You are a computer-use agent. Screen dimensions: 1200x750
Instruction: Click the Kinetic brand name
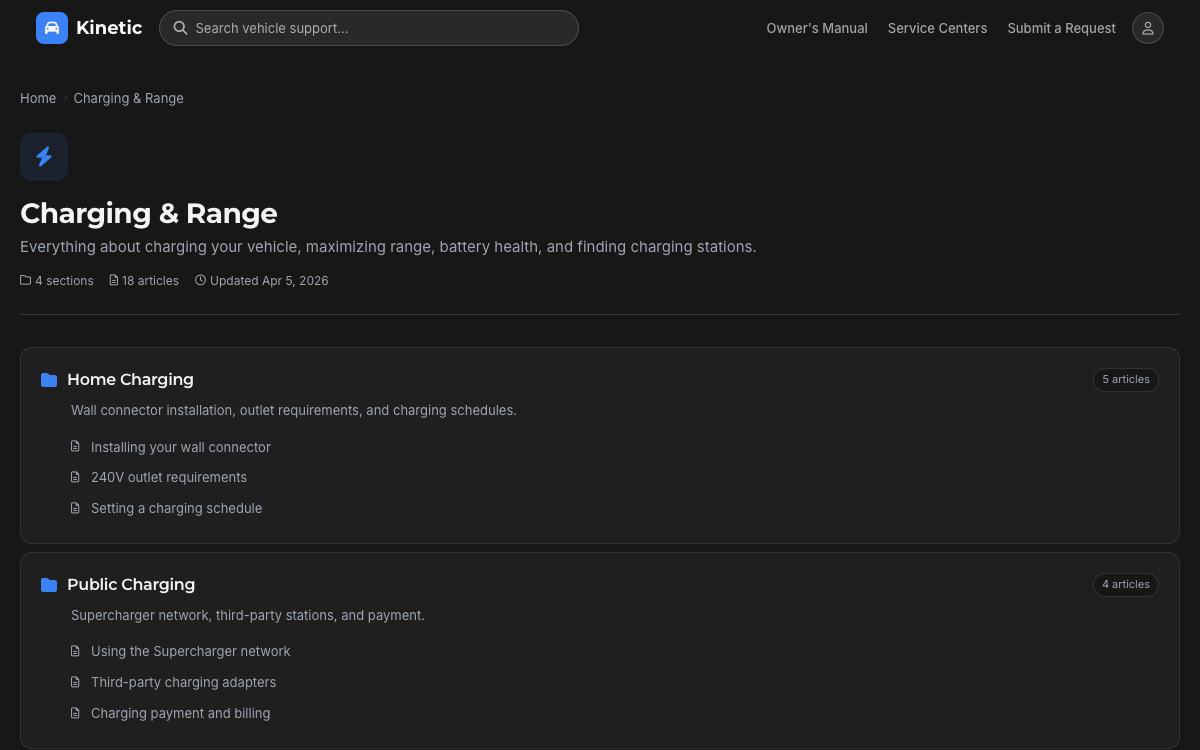109,28
